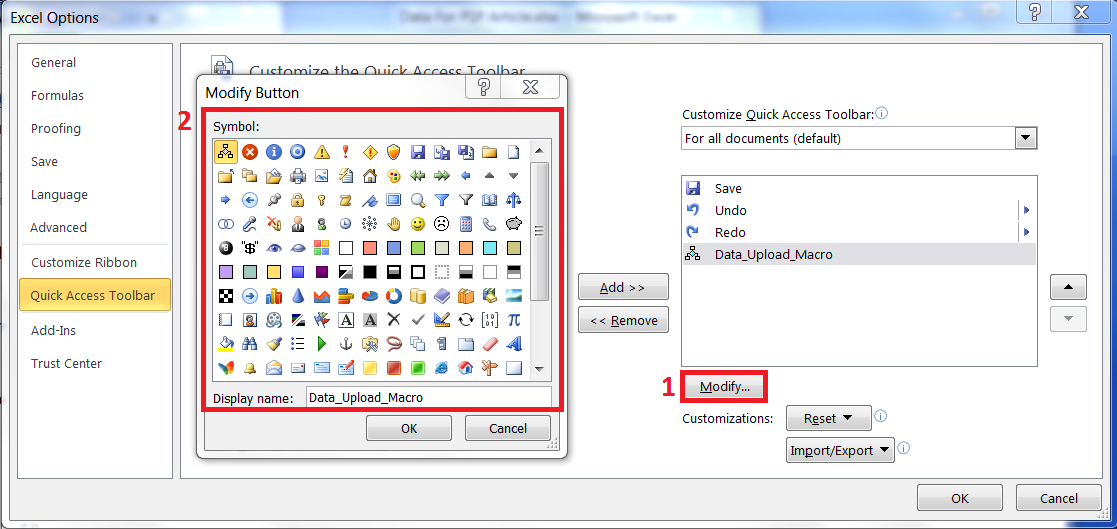Pick the magnifying glass symbol
The height and width of the screenshot is (529, 1117).
[418, 200]
